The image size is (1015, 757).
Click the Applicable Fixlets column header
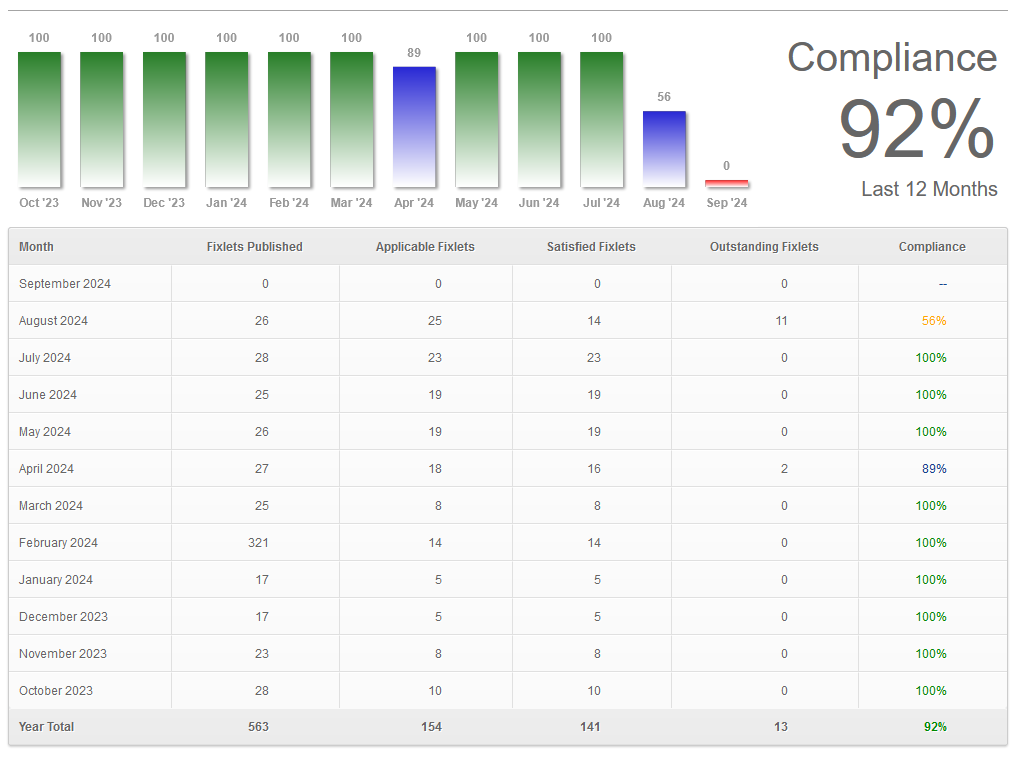[x=426, y=246]
